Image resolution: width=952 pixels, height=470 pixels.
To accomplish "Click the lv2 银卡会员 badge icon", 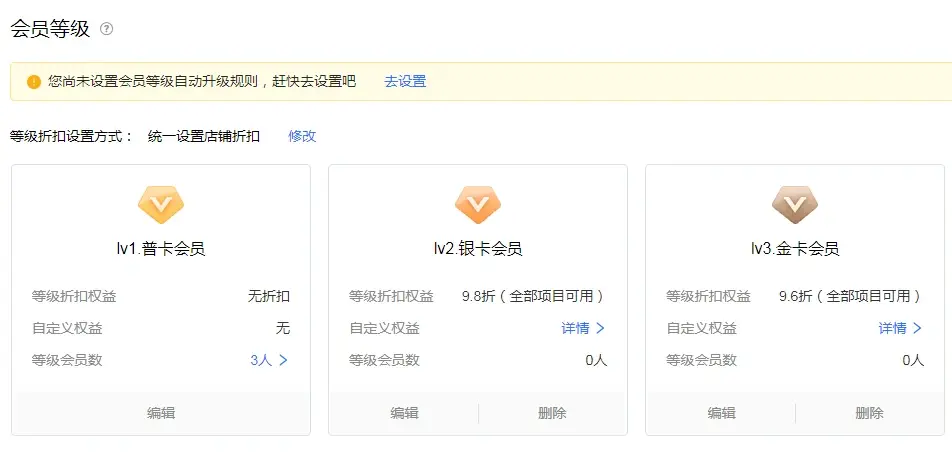I will (x=478, y=205).
